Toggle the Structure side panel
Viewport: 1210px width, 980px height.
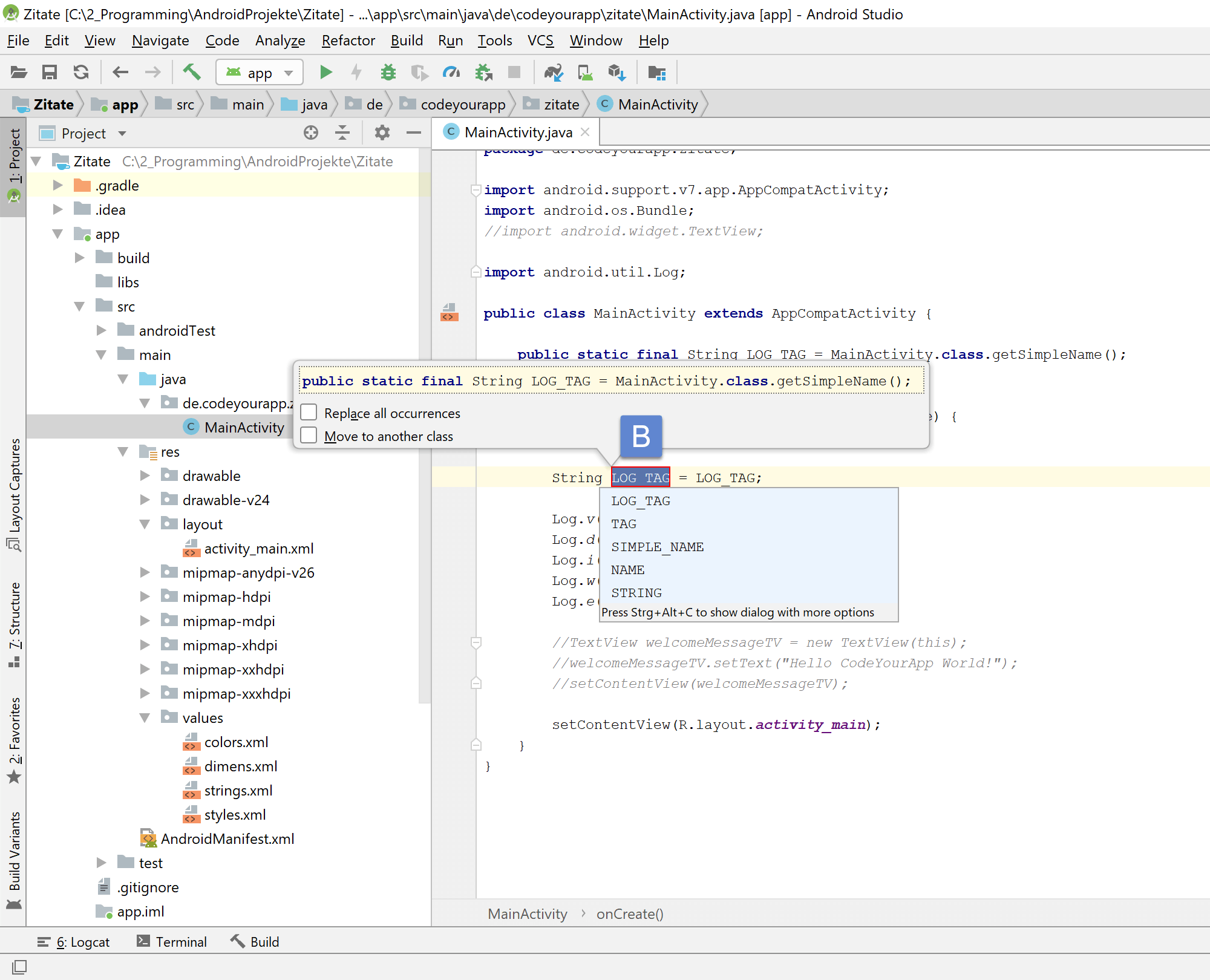13,624
